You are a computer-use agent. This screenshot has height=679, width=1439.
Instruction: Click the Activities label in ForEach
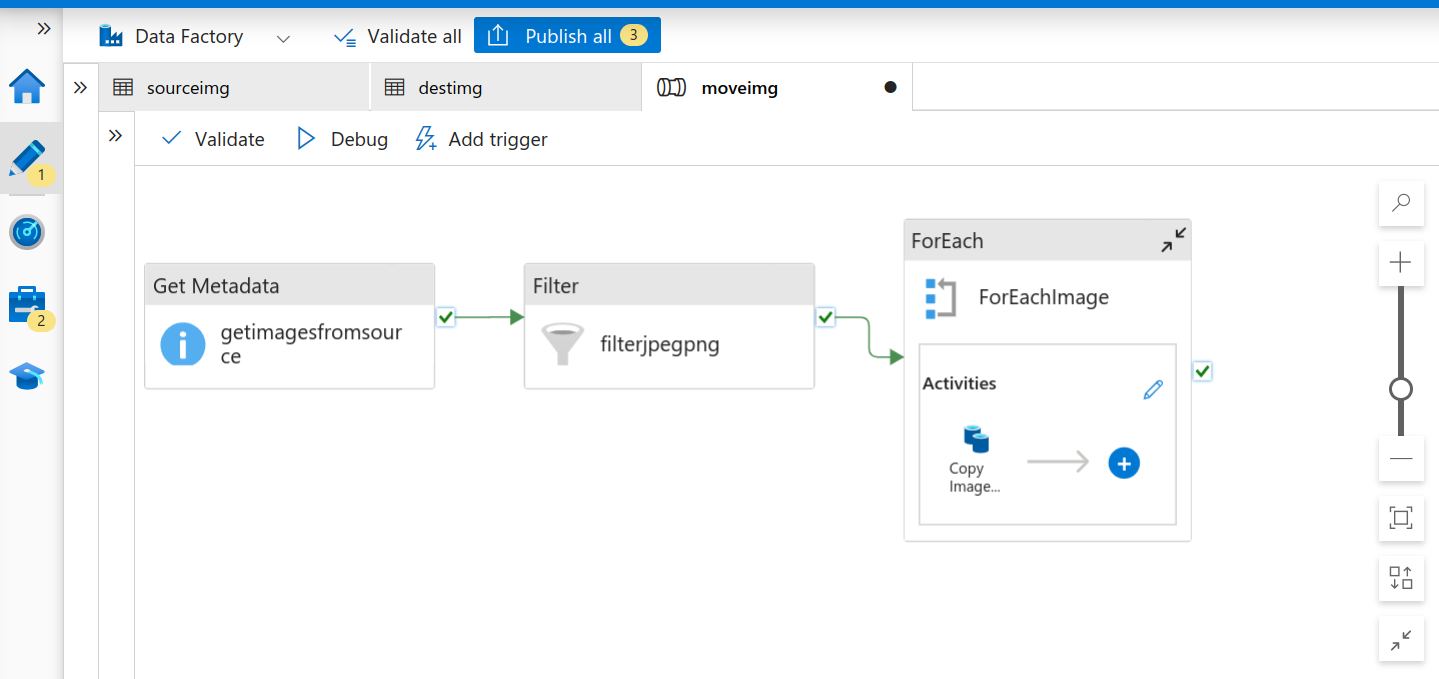coord(959,383)
